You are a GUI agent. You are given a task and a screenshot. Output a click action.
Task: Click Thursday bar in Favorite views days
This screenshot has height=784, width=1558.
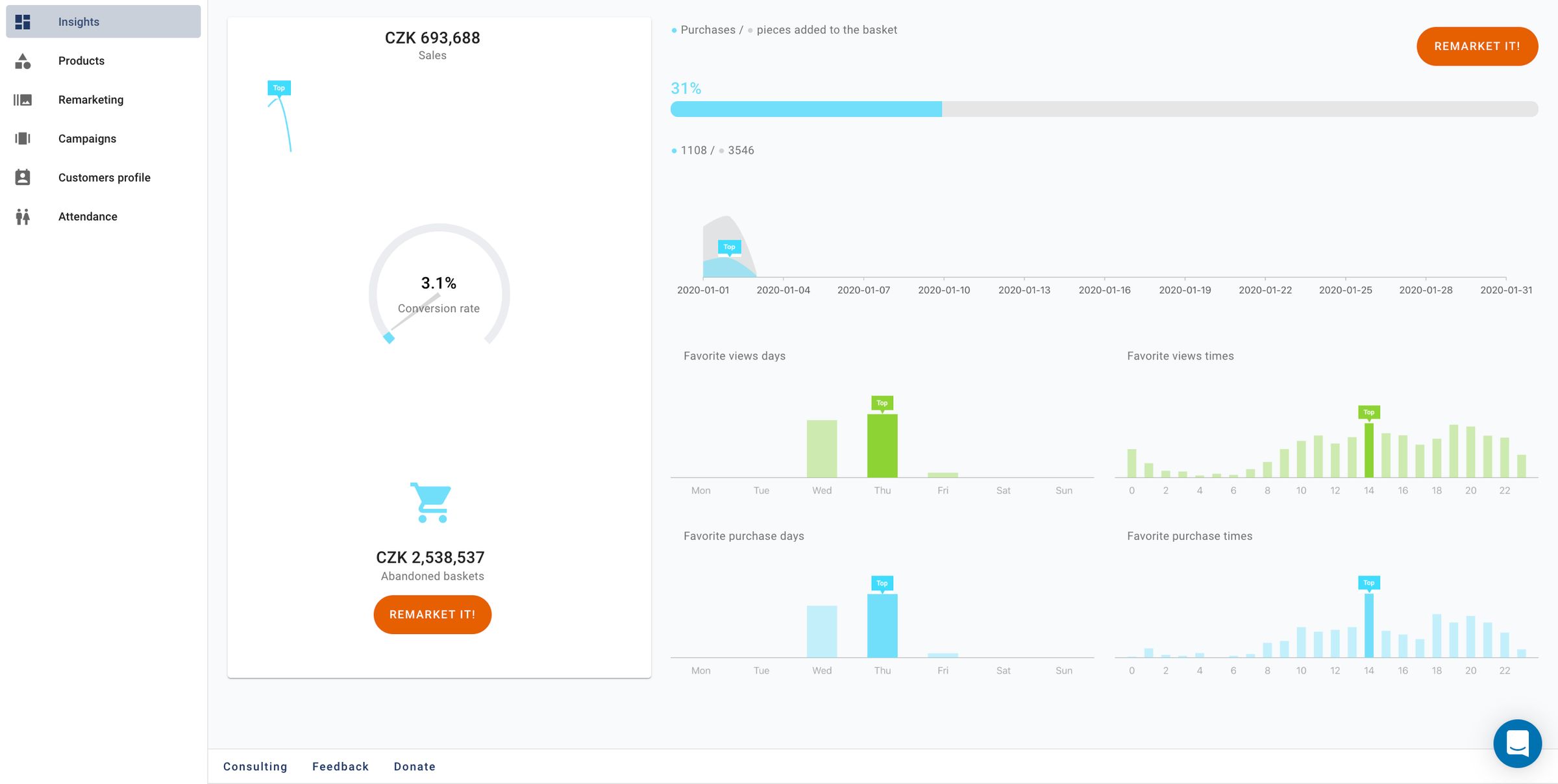tap(882, 445)
